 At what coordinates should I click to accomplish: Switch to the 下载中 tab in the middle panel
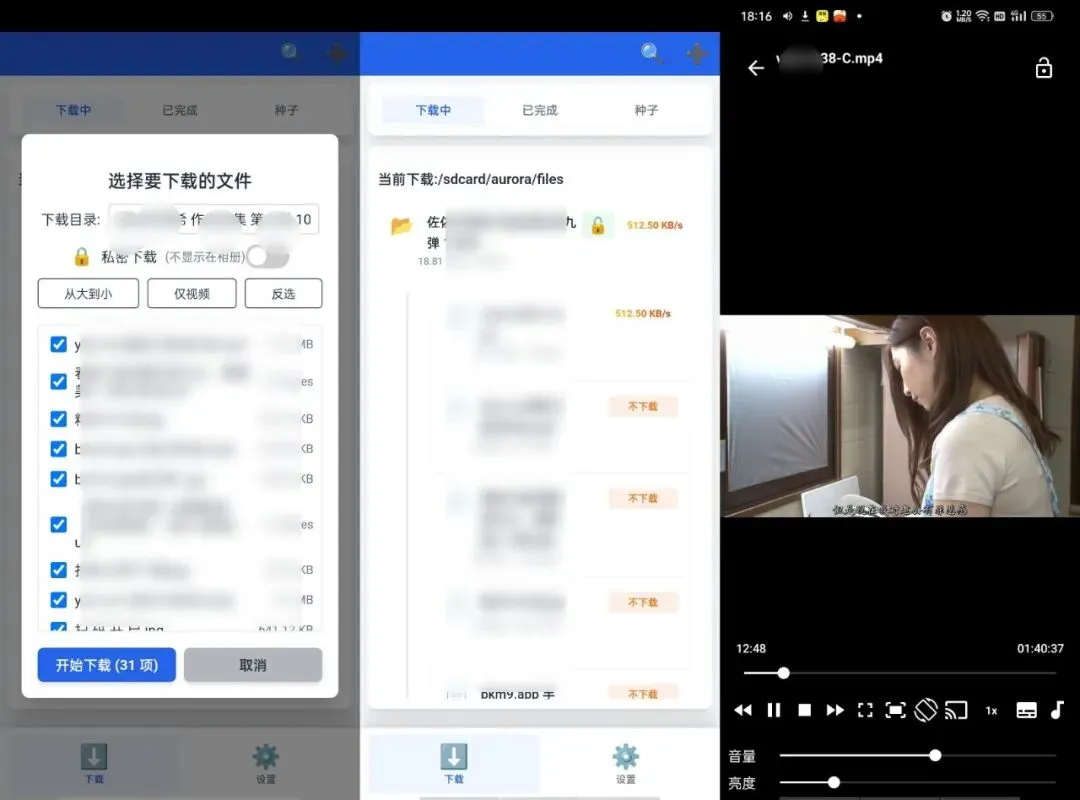click(433, 110)
